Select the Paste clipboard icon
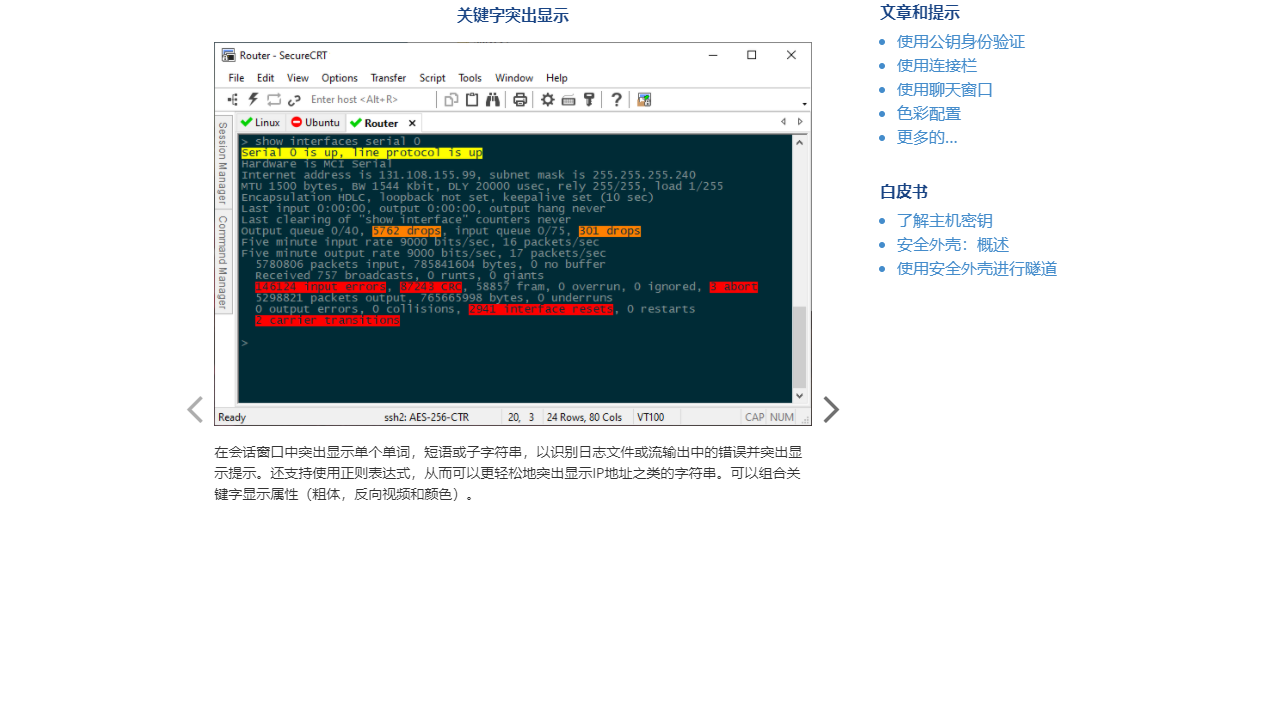Image resolution: width=1280 pixels, height=720 pixels. [x=471, y=99]
